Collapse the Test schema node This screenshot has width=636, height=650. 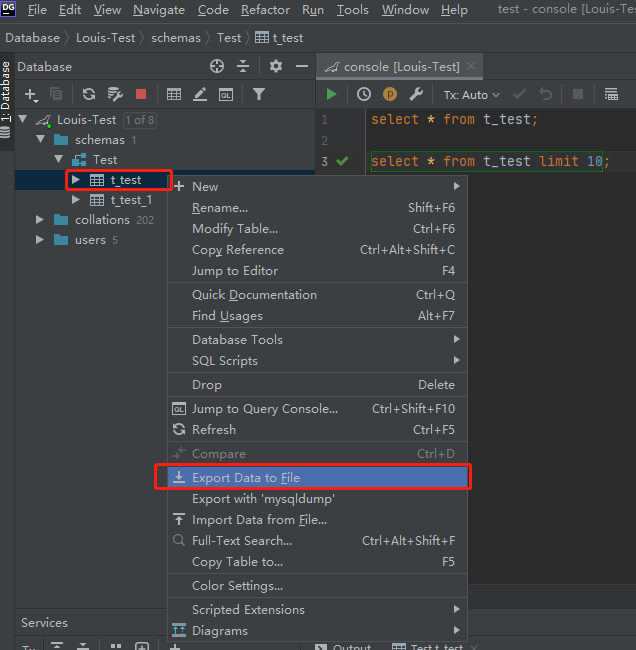click(x=58, y=159)
